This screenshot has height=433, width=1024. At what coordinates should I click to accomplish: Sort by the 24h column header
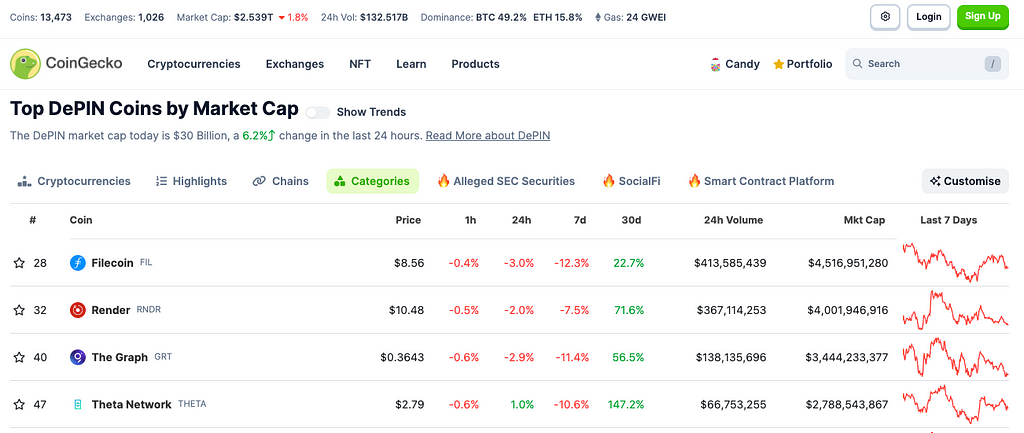pos(521,220)
